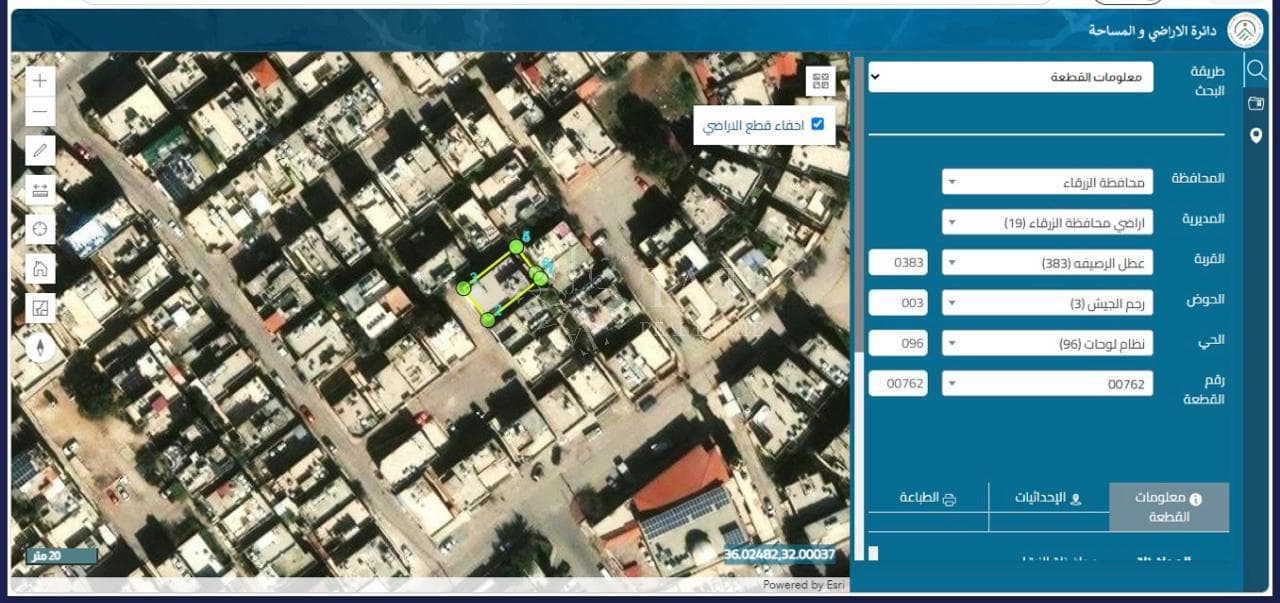
Task: Activate the locate crosshair tool
Action: pos(40,229)
